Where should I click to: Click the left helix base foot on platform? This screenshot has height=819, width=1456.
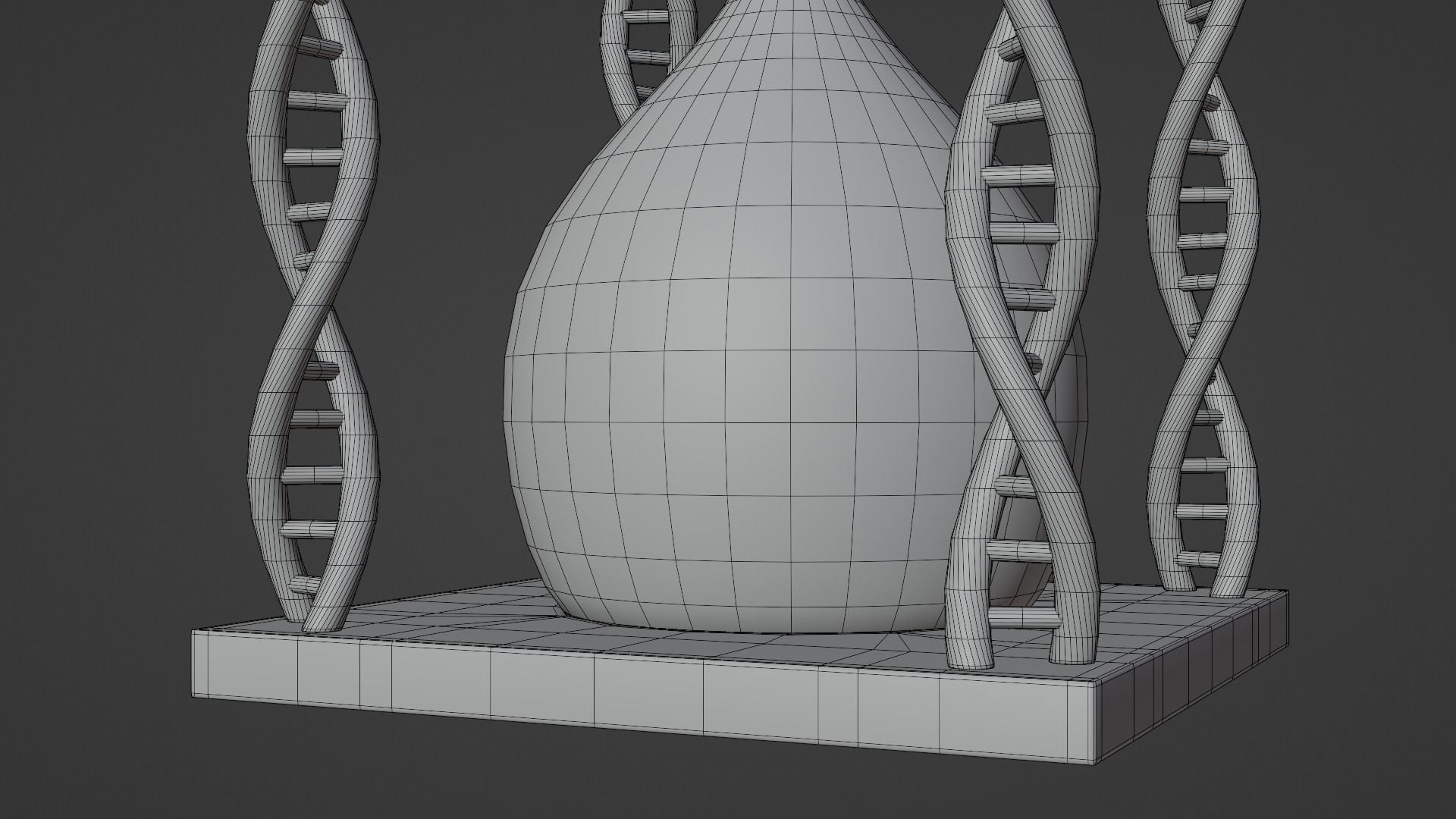[x=322, y=622]
